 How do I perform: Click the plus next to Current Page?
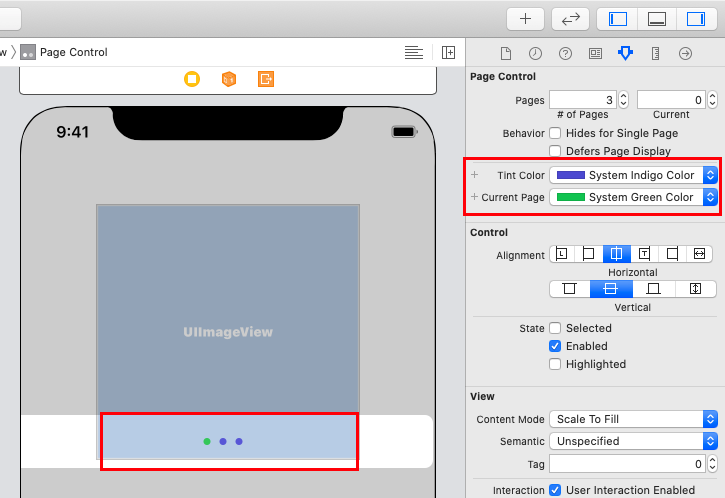click(x=474, y=197)
